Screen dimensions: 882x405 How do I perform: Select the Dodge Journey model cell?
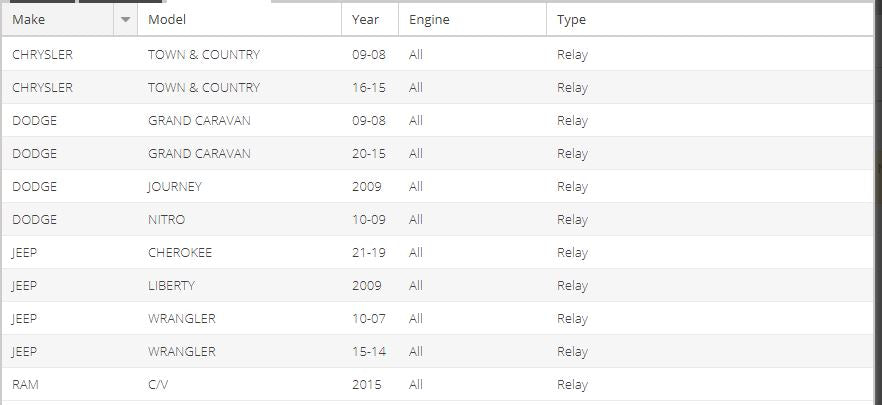175,187
